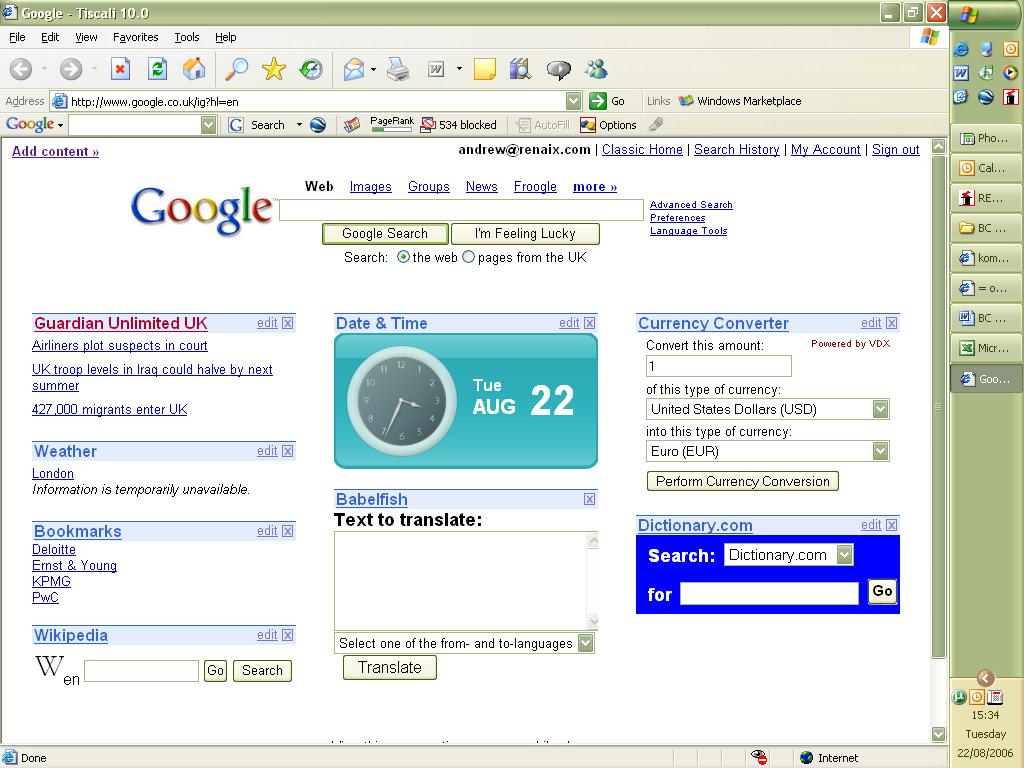
Task: Go to the browser Home page icon
Action: [194, 69]
